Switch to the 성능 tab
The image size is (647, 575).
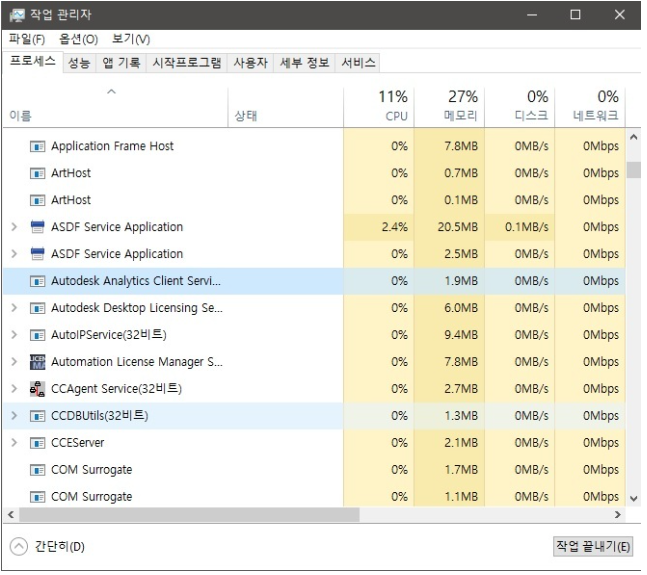click(79, 63)
